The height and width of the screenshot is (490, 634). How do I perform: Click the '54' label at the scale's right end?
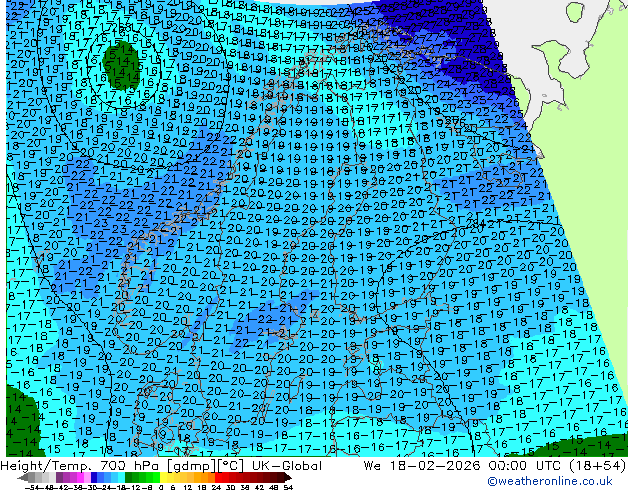pyautogui.click(x=287, y=488)
